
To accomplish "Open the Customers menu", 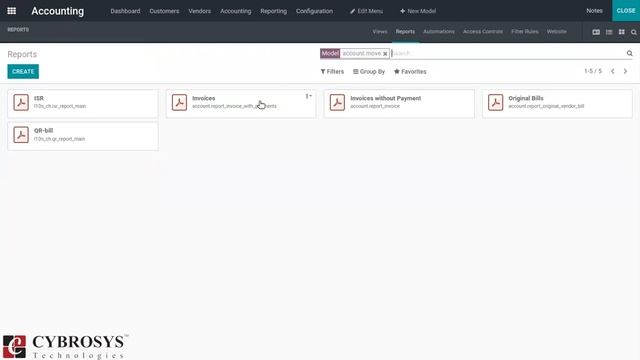I will coord(164,11).
